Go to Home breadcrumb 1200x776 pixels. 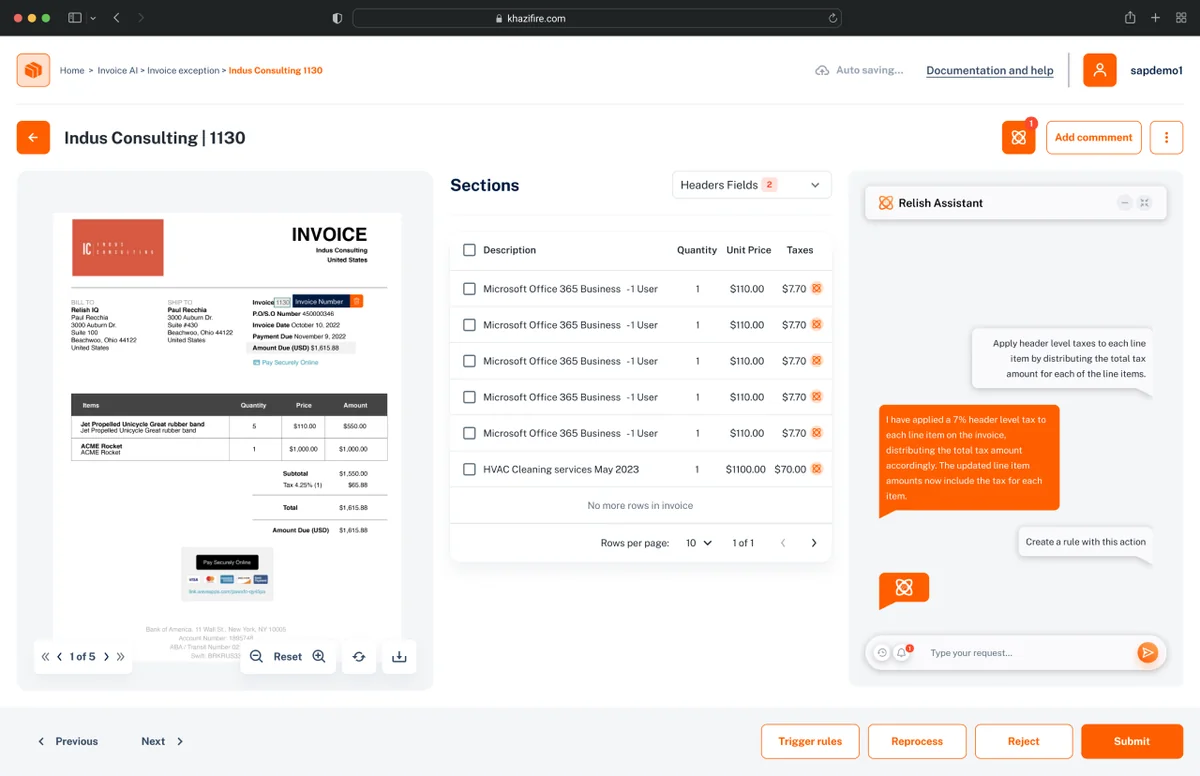point(72,71)
